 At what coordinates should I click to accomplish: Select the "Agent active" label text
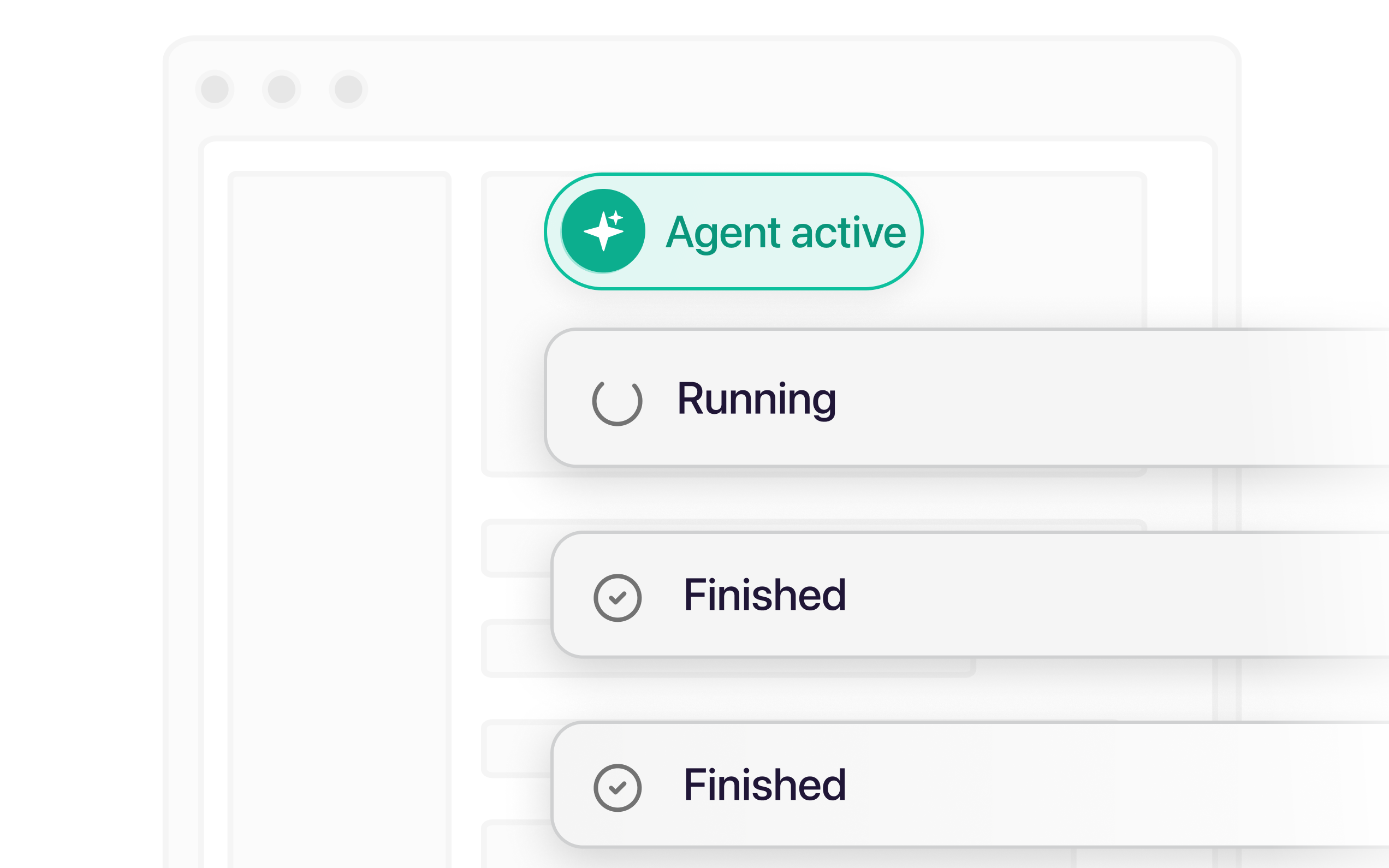point(785,233)
